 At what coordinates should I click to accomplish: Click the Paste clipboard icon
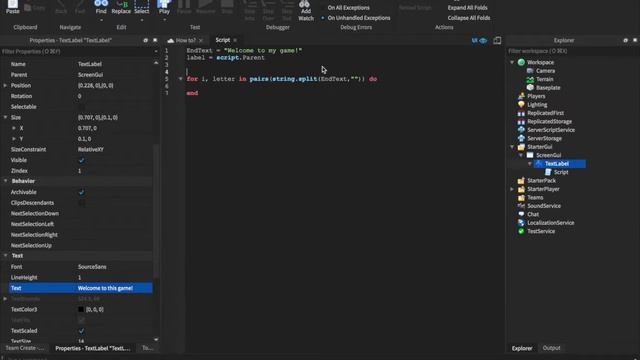(x=13, y=5)
